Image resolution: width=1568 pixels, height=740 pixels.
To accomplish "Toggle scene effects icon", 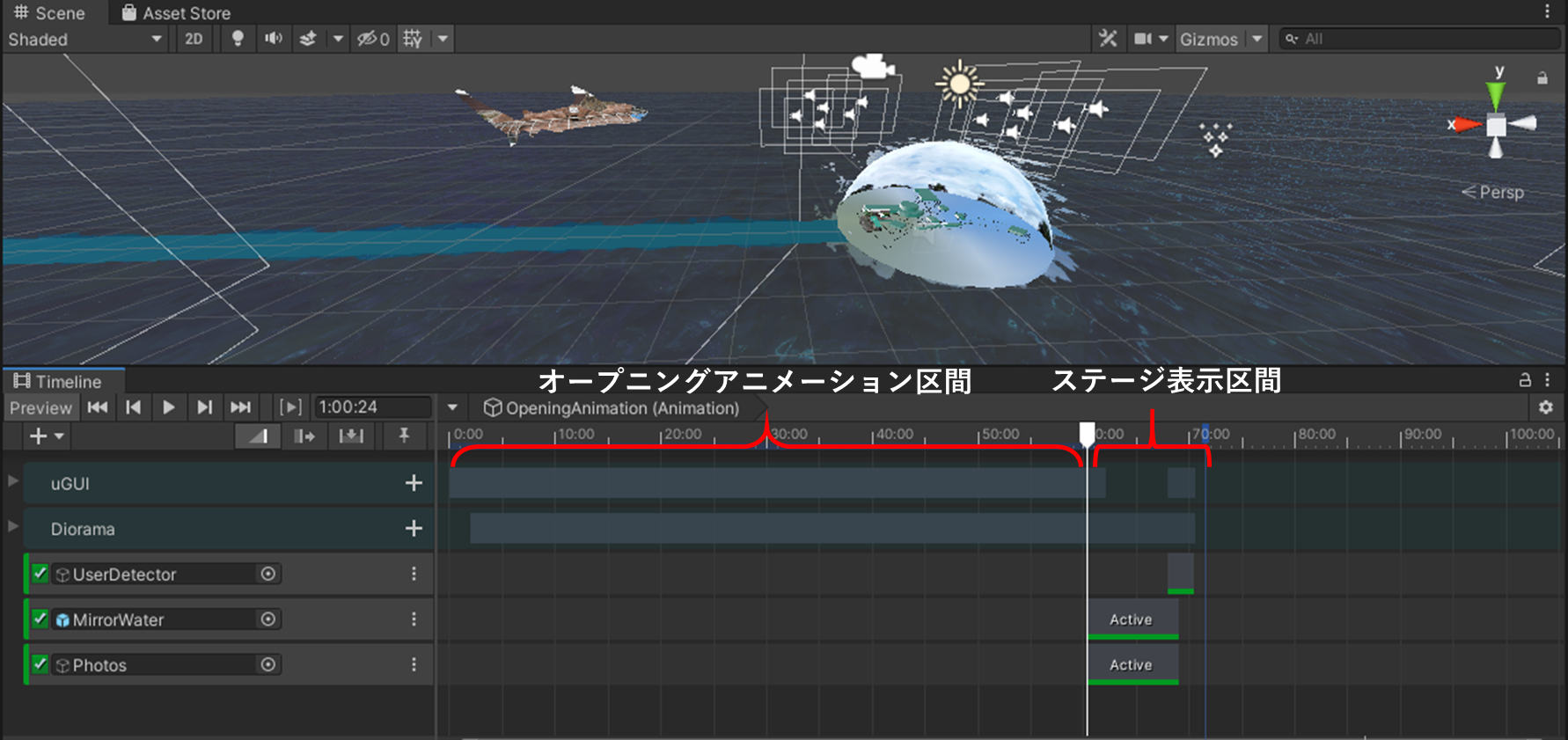I will click(308, 39).
